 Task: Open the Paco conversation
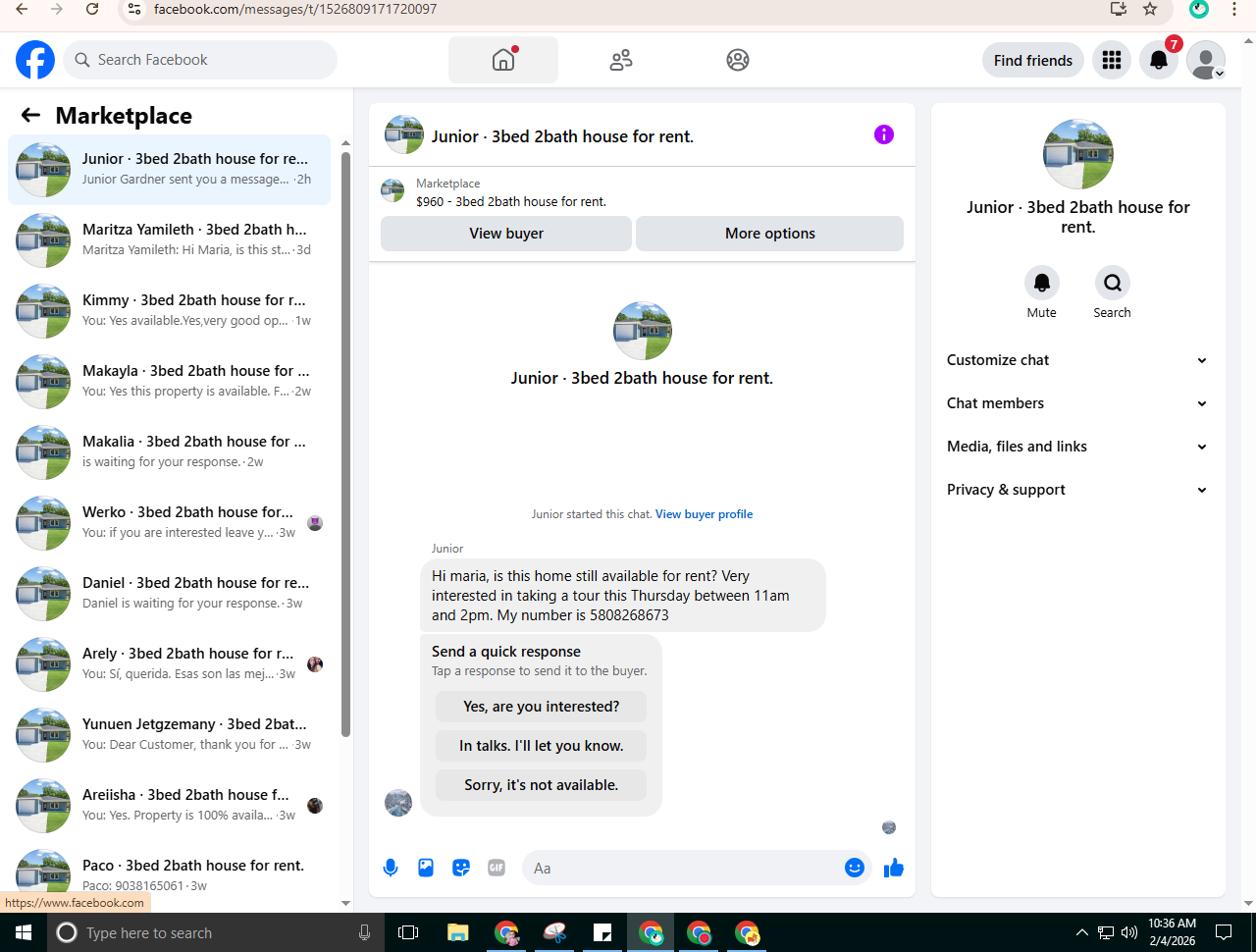[169, 874]
